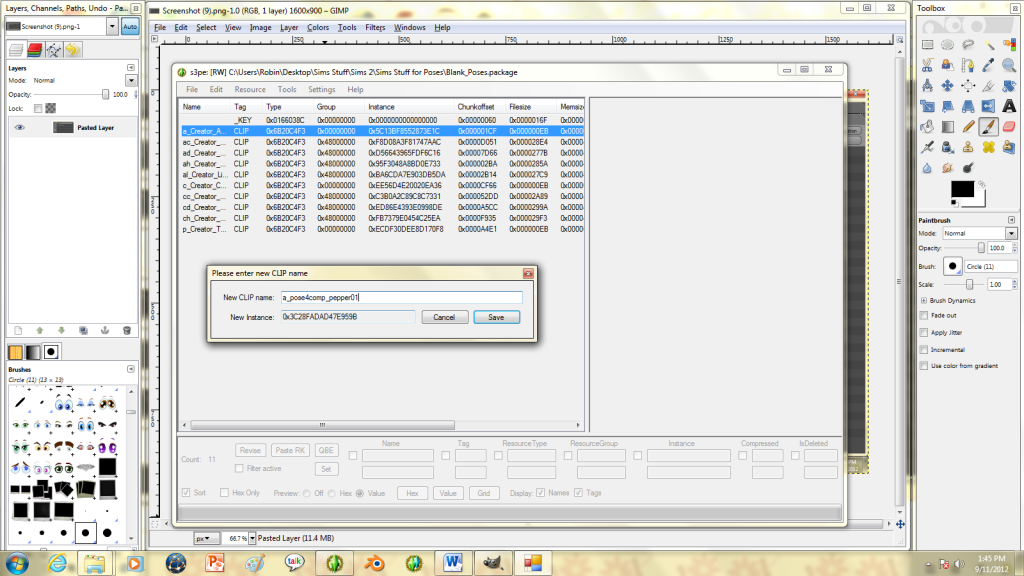This screenshot has height=576, width=1024.
Task: Select the Scale tool
Action: (927, 106)
